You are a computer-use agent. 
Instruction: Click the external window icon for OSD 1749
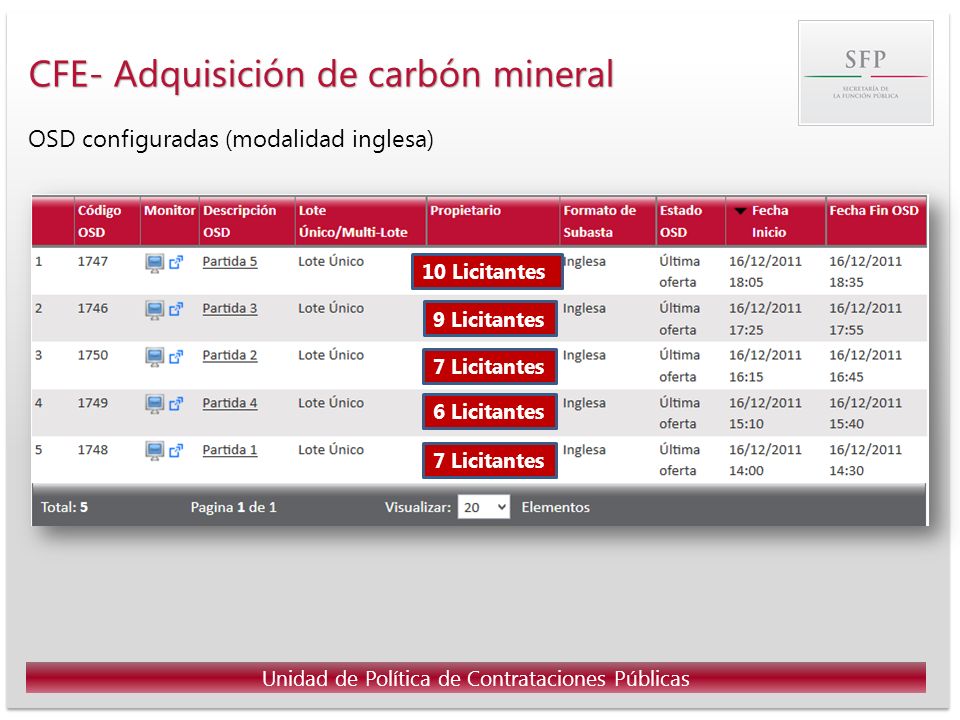pos(176,403)
